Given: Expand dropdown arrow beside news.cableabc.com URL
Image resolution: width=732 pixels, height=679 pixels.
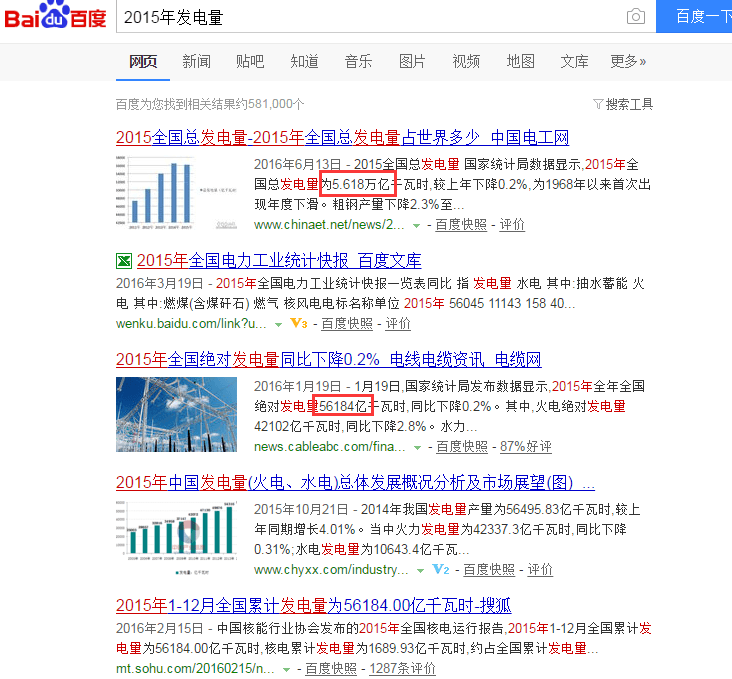Looking at the screenshot, I should point(417,447).
